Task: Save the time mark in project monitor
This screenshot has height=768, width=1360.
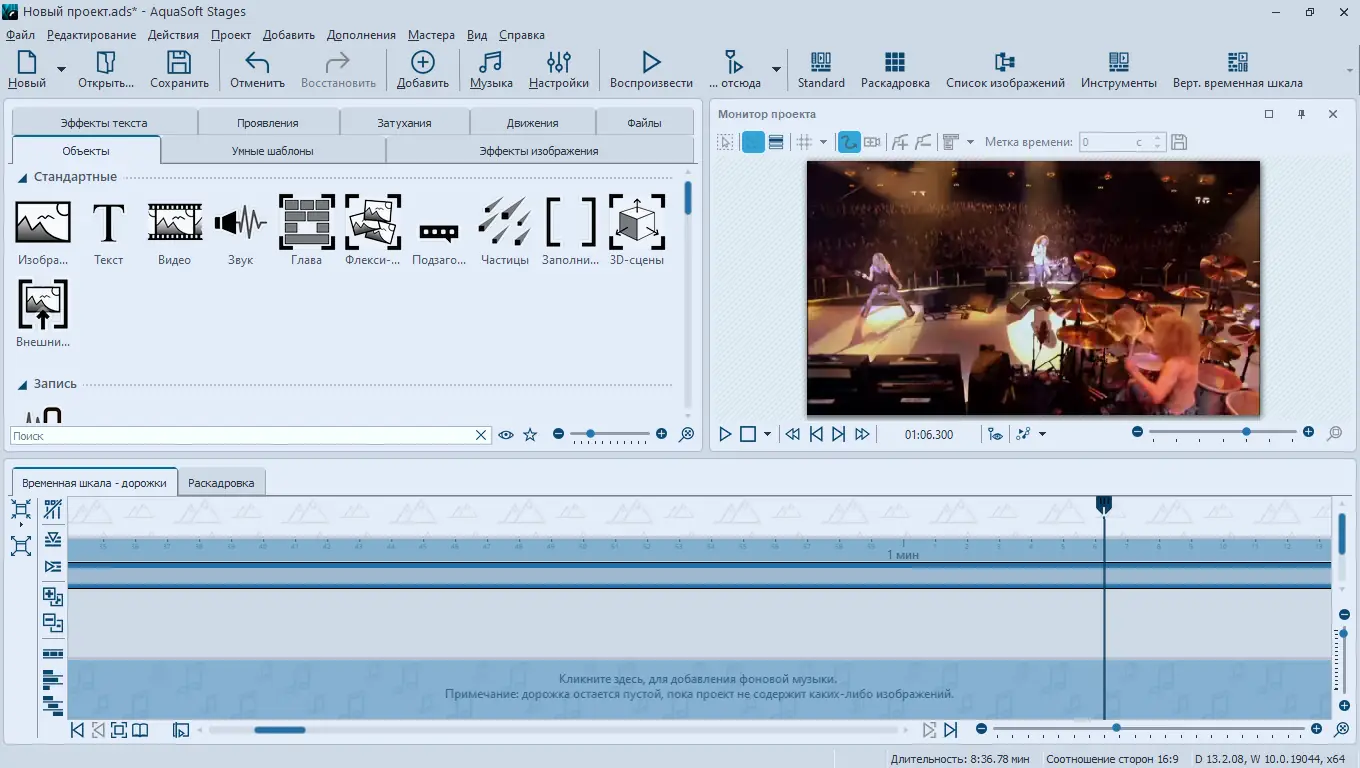Action: (1179, 142)
